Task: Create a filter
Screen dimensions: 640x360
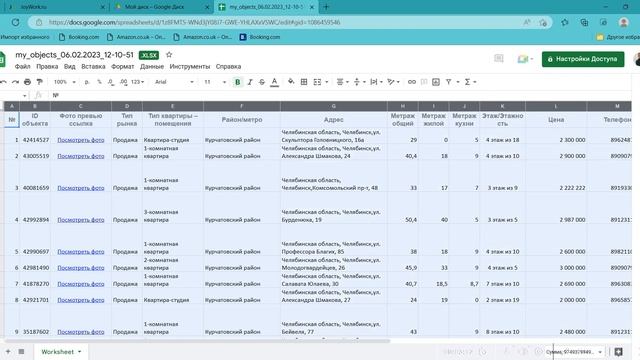Action: tap(449, 82)
